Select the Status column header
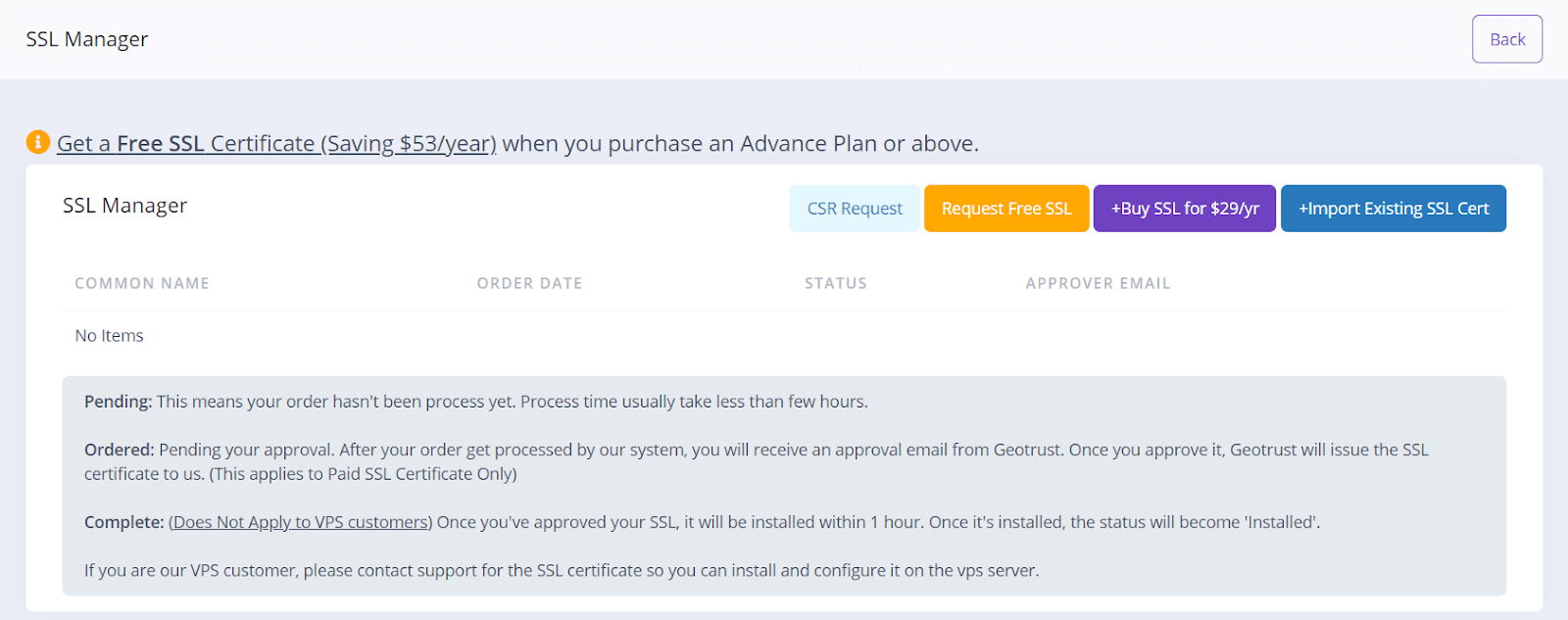 (x=835, y=283)
